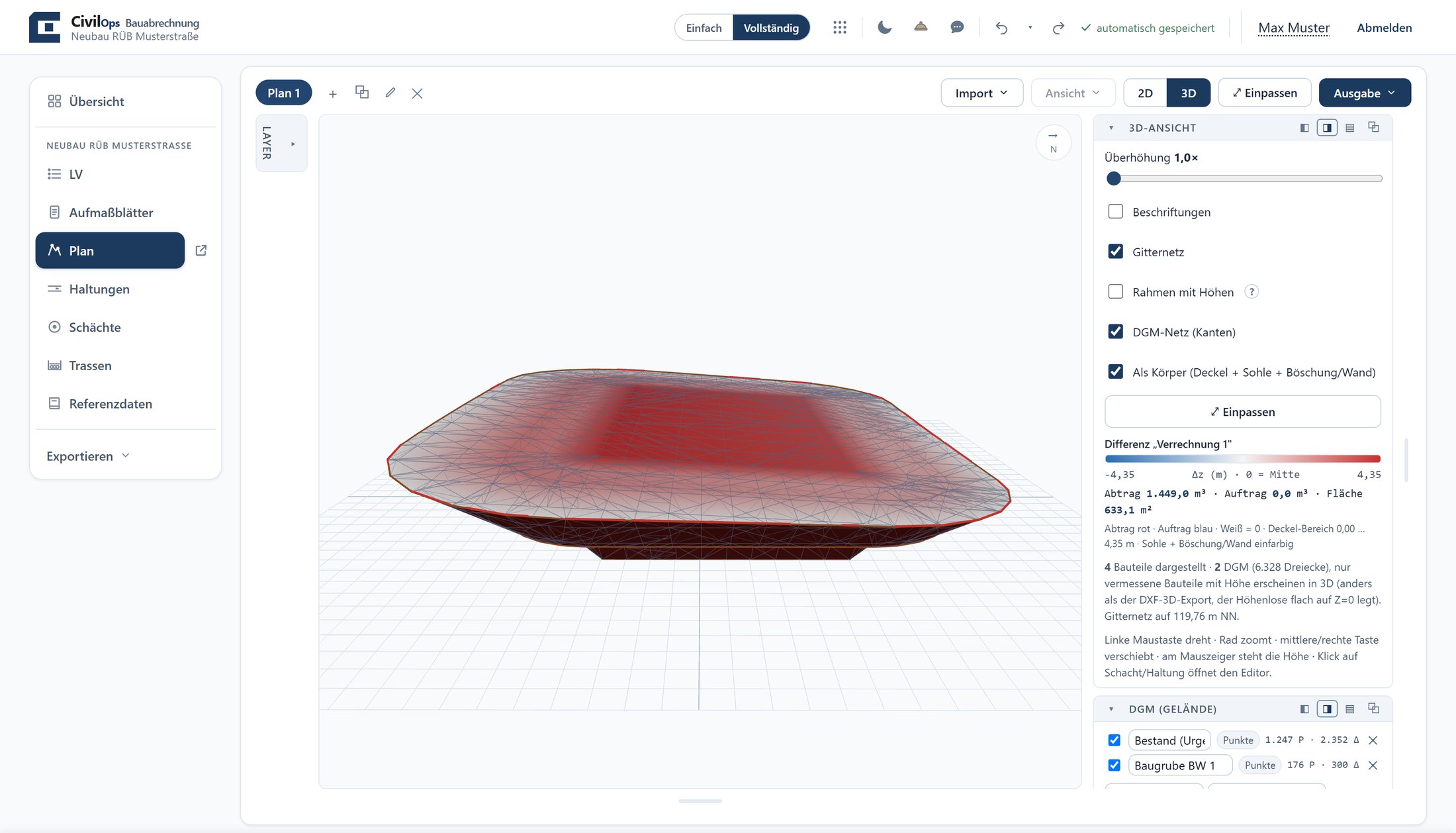Image resolution: width=1456 pixels, height=833 pixels.
Task: Uncheck the Gitternetz checkbox
Action: pyautogui.click(x=1115, y=252)
